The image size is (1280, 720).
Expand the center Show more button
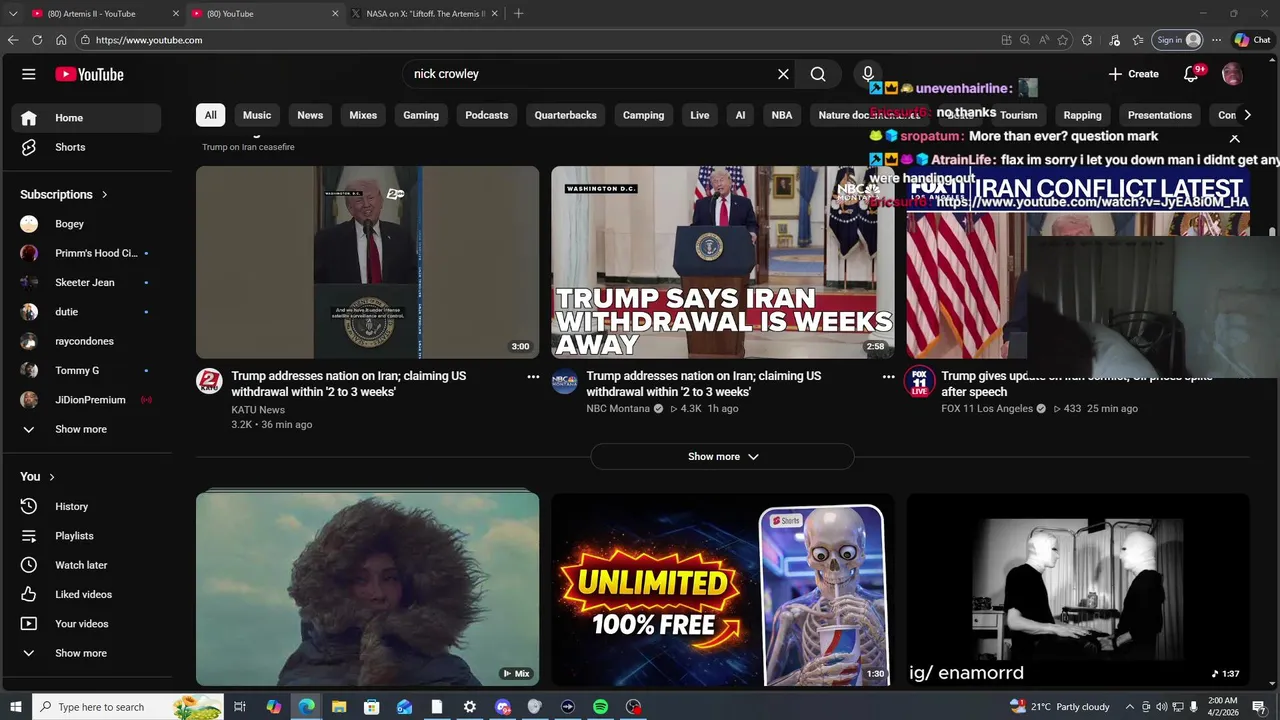pos(722,457)
